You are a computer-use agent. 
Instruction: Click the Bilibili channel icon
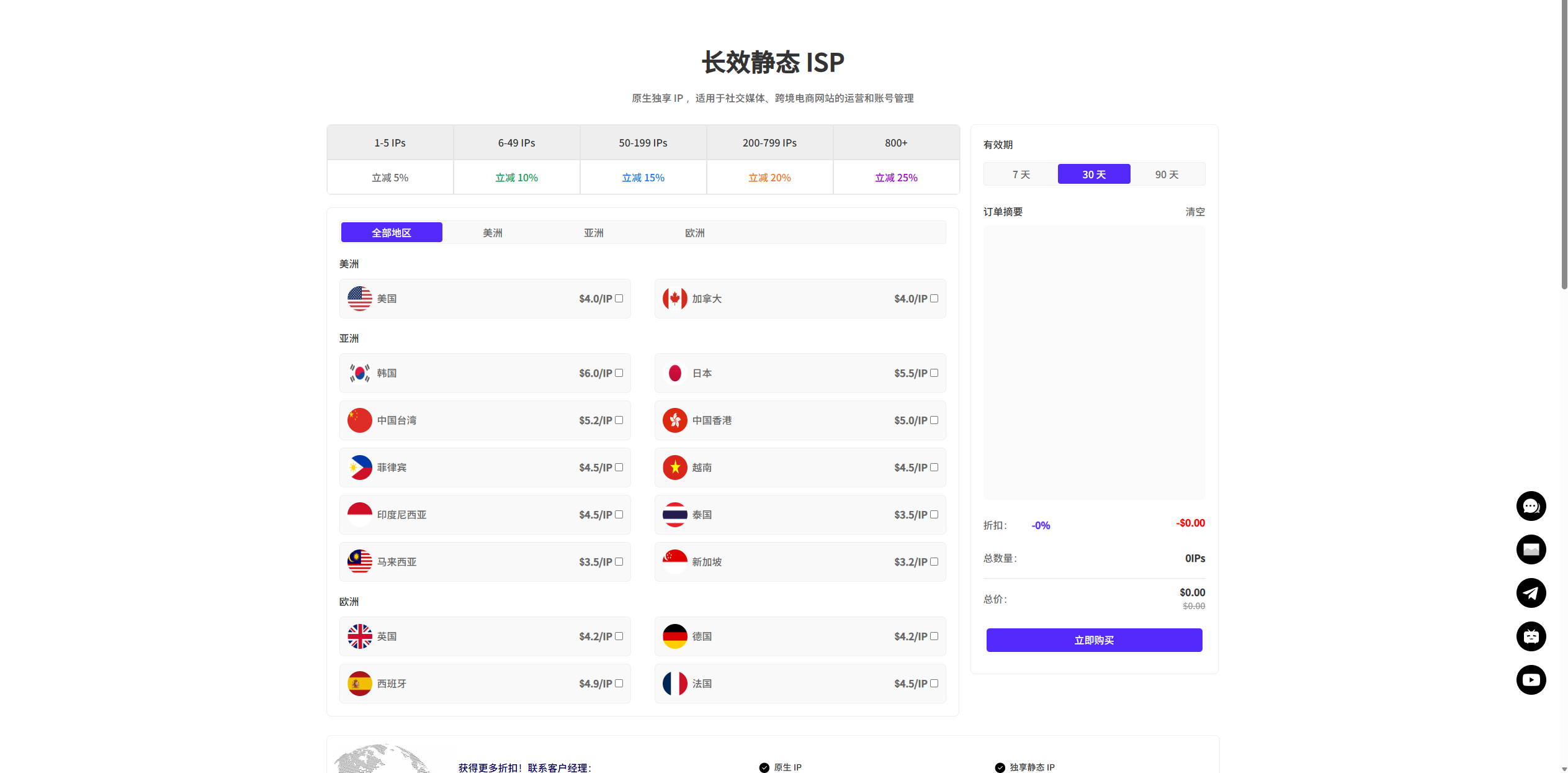coord(1530,636)
